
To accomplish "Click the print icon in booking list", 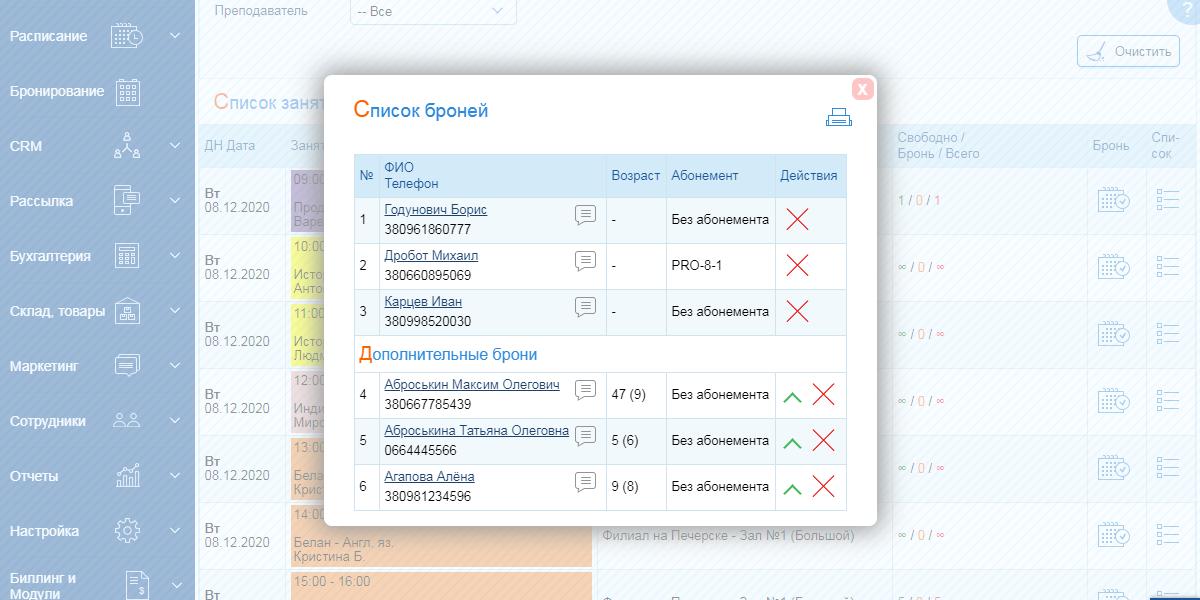I will coord(838,117).
